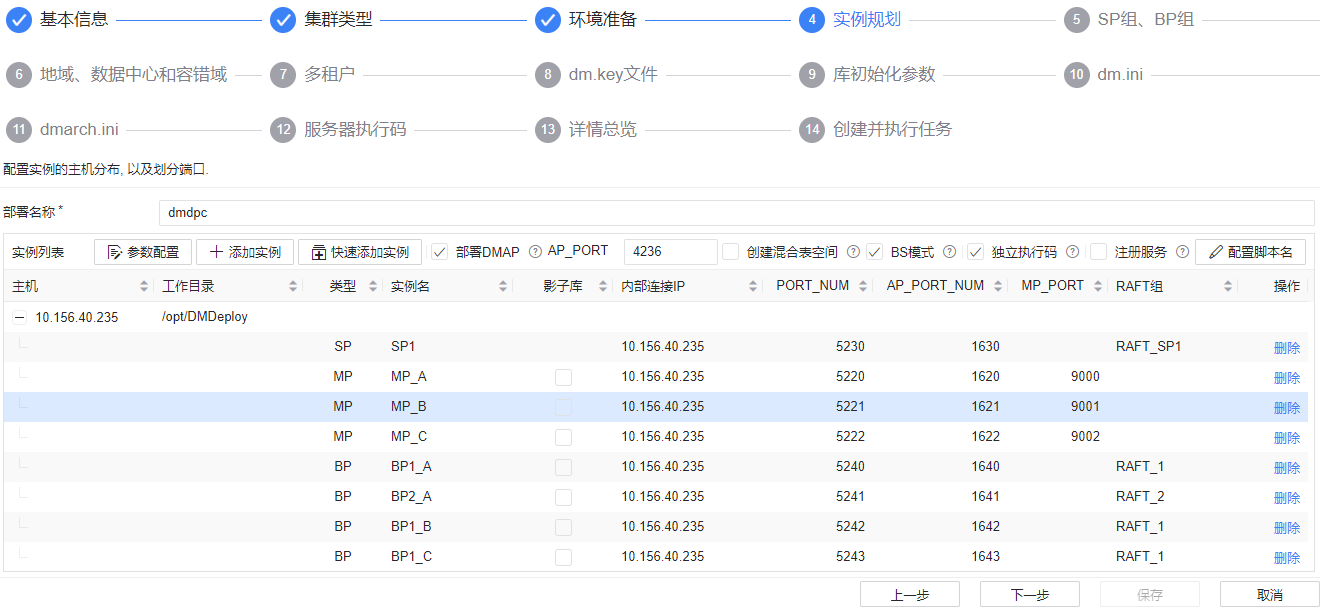Viewport: 1323px width, 610px height.
Task: Sort by 主机 column sort arrows
Action: click(144, 286)
